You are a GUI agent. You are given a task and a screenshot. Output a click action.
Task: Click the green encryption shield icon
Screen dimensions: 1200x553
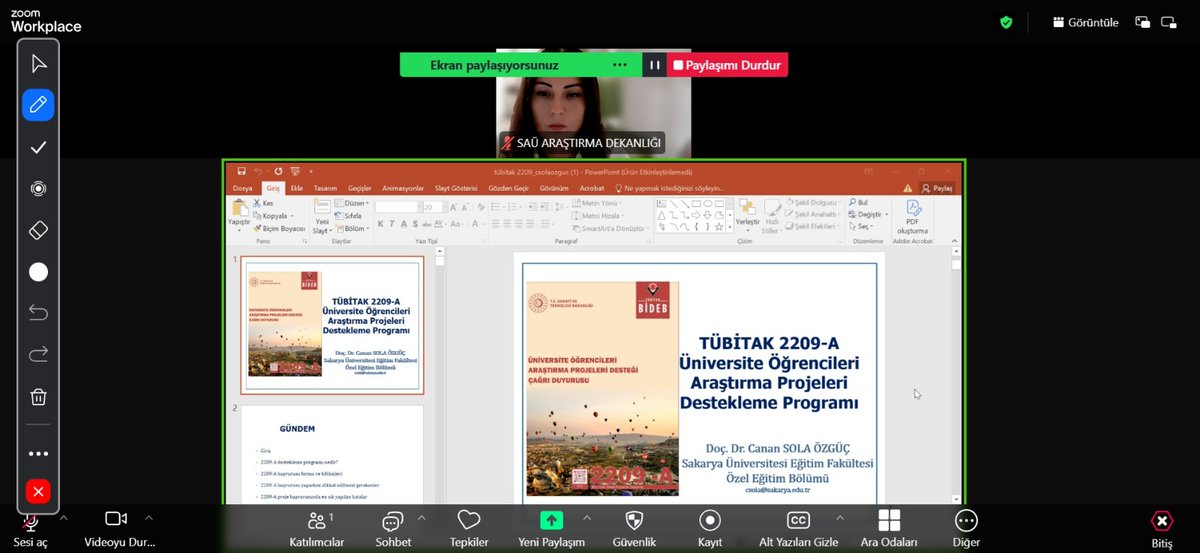[1007, 22]
